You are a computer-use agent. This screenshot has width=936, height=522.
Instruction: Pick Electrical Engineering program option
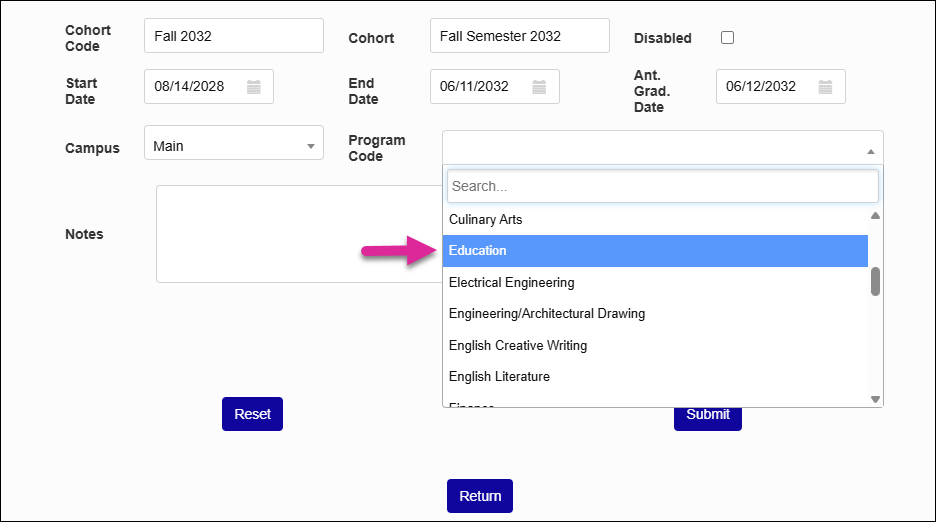click(x=655, y=283)
